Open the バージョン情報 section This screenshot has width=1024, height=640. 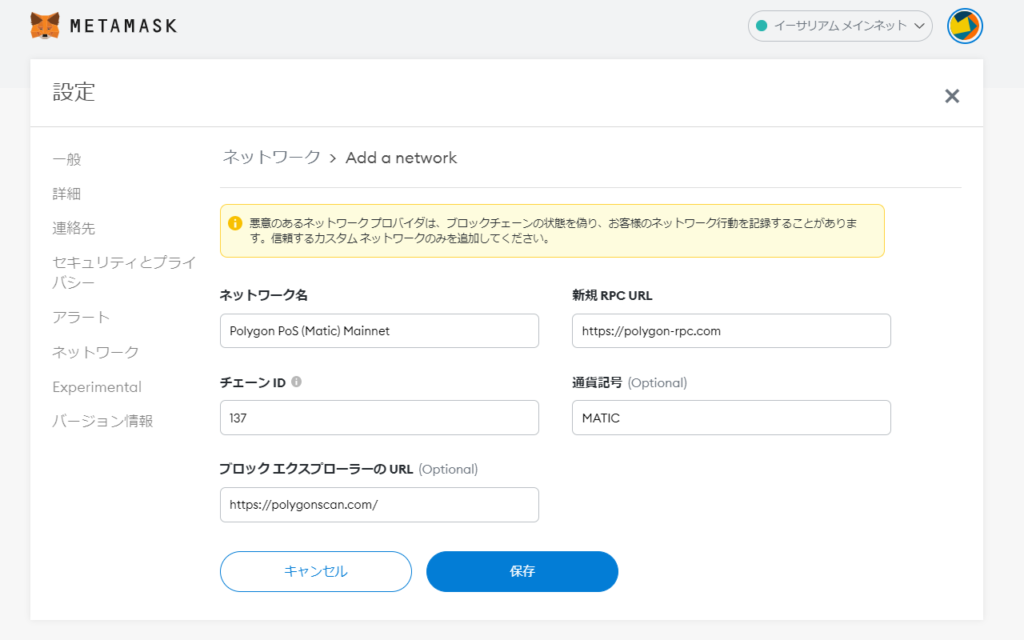(x=103, y=421)
